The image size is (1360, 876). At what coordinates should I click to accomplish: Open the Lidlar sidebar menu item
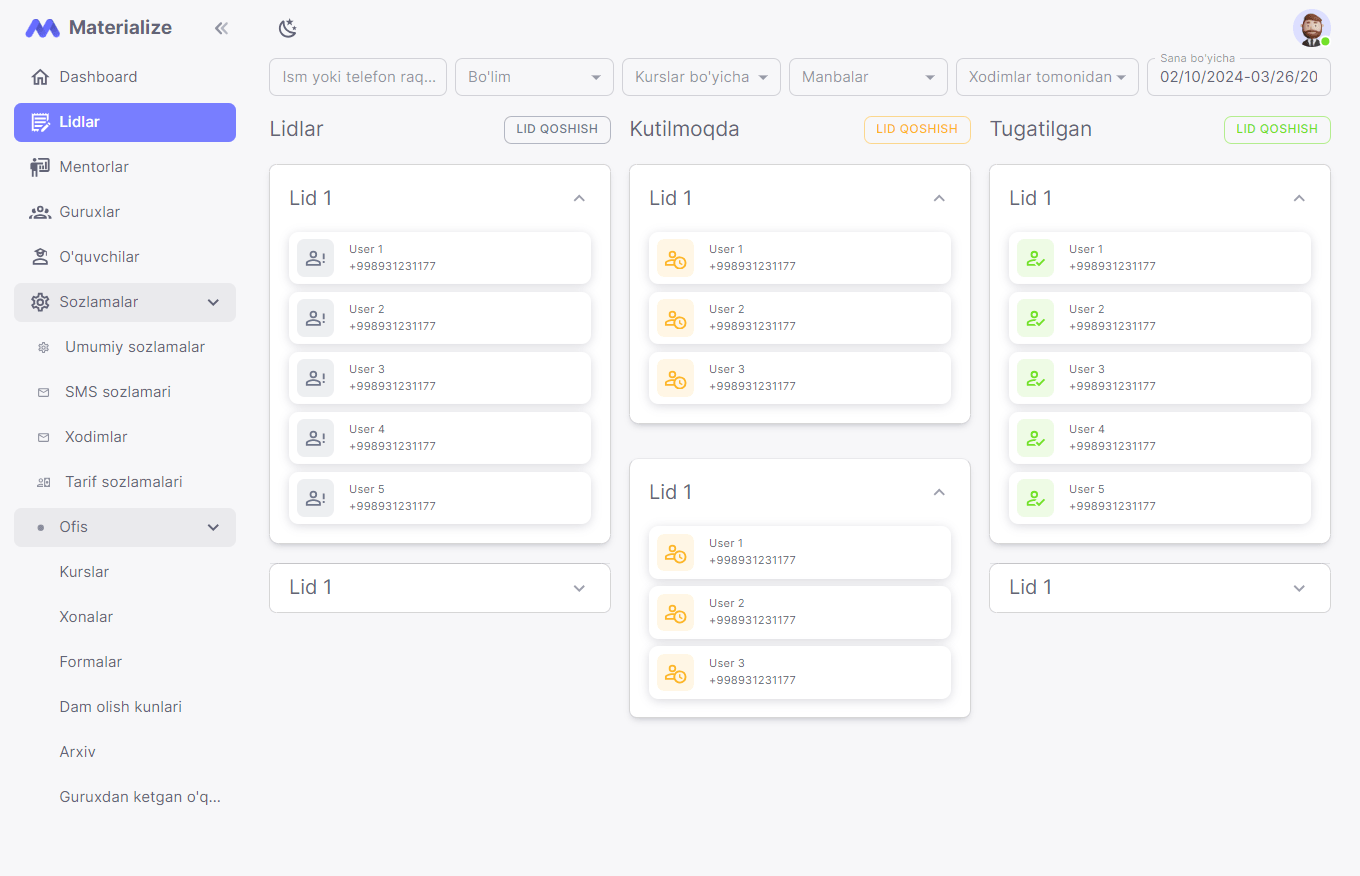[x=125, y=122]
